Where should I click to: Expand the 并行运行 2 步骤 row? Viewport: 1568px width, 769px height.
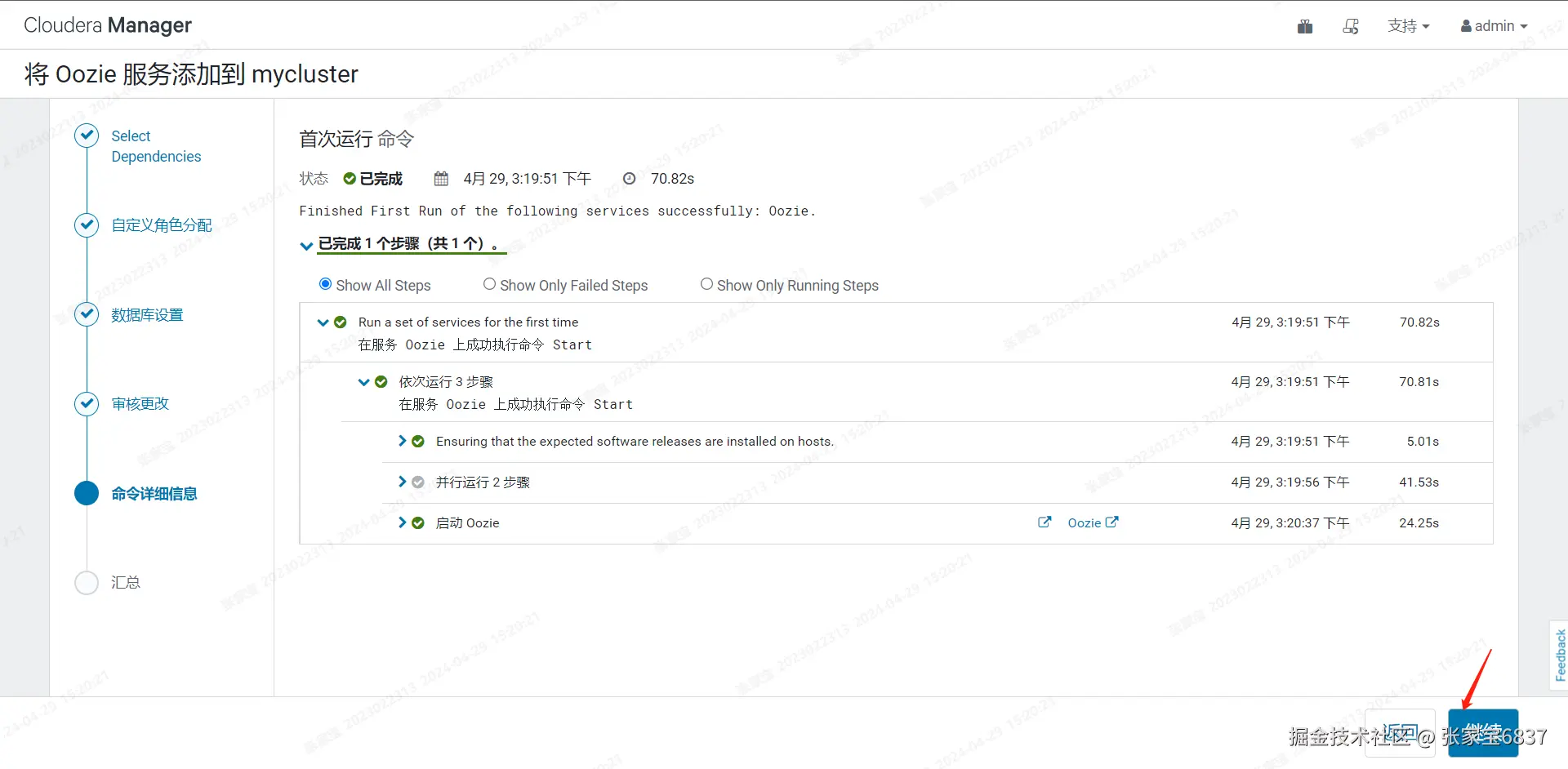tap(402, 482)
